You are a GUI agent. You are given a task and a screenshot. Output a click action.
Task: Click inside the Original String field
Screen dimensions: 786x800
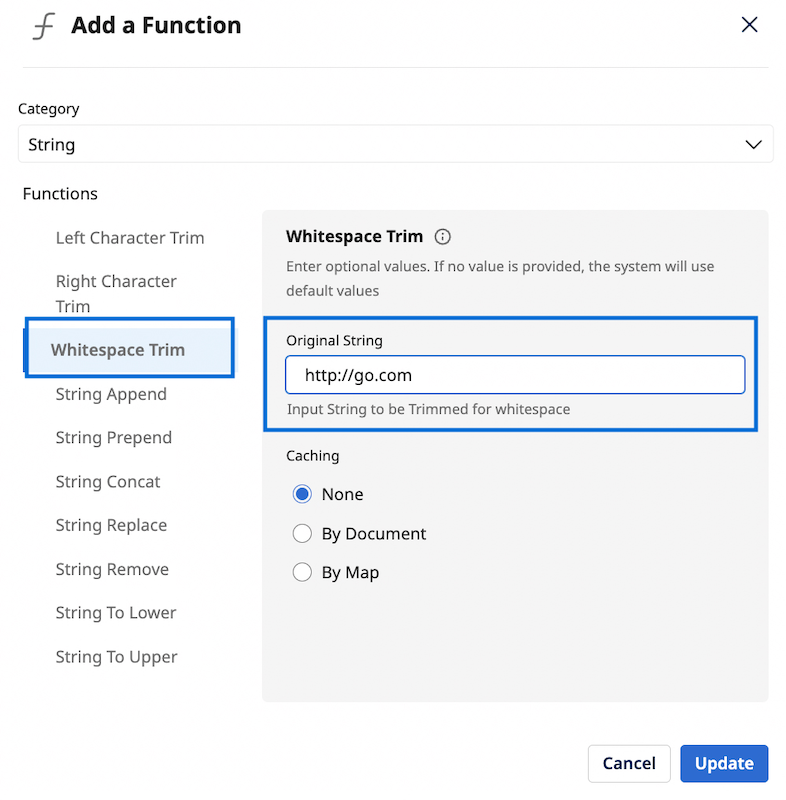pyautogui.click(x=515, y=376)
